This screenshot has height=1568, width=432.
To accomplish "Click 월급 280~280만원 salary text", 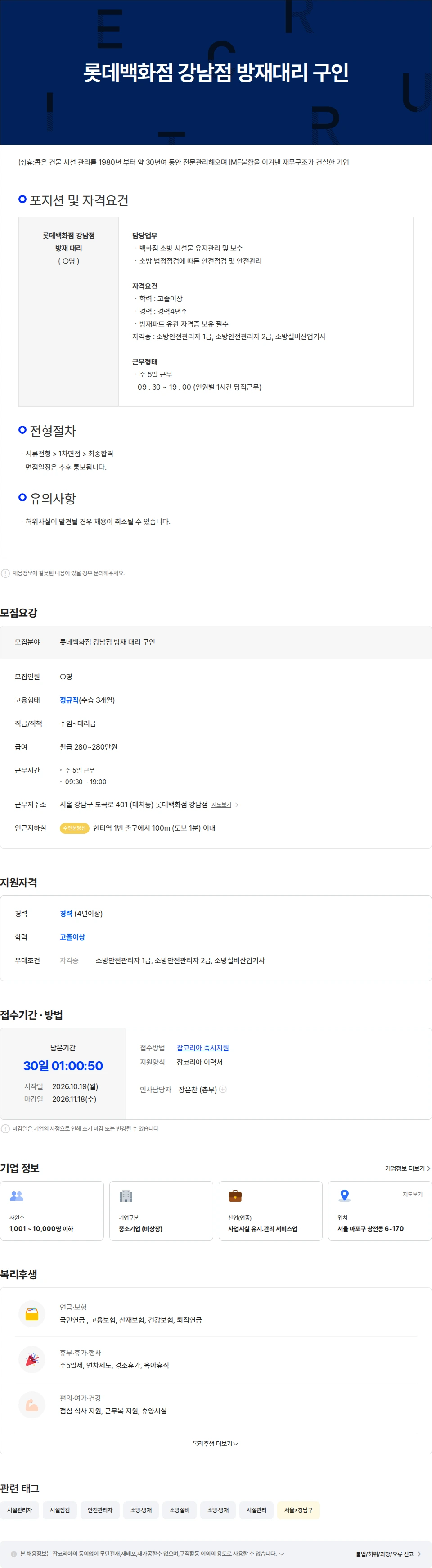I will coord(88,747).
